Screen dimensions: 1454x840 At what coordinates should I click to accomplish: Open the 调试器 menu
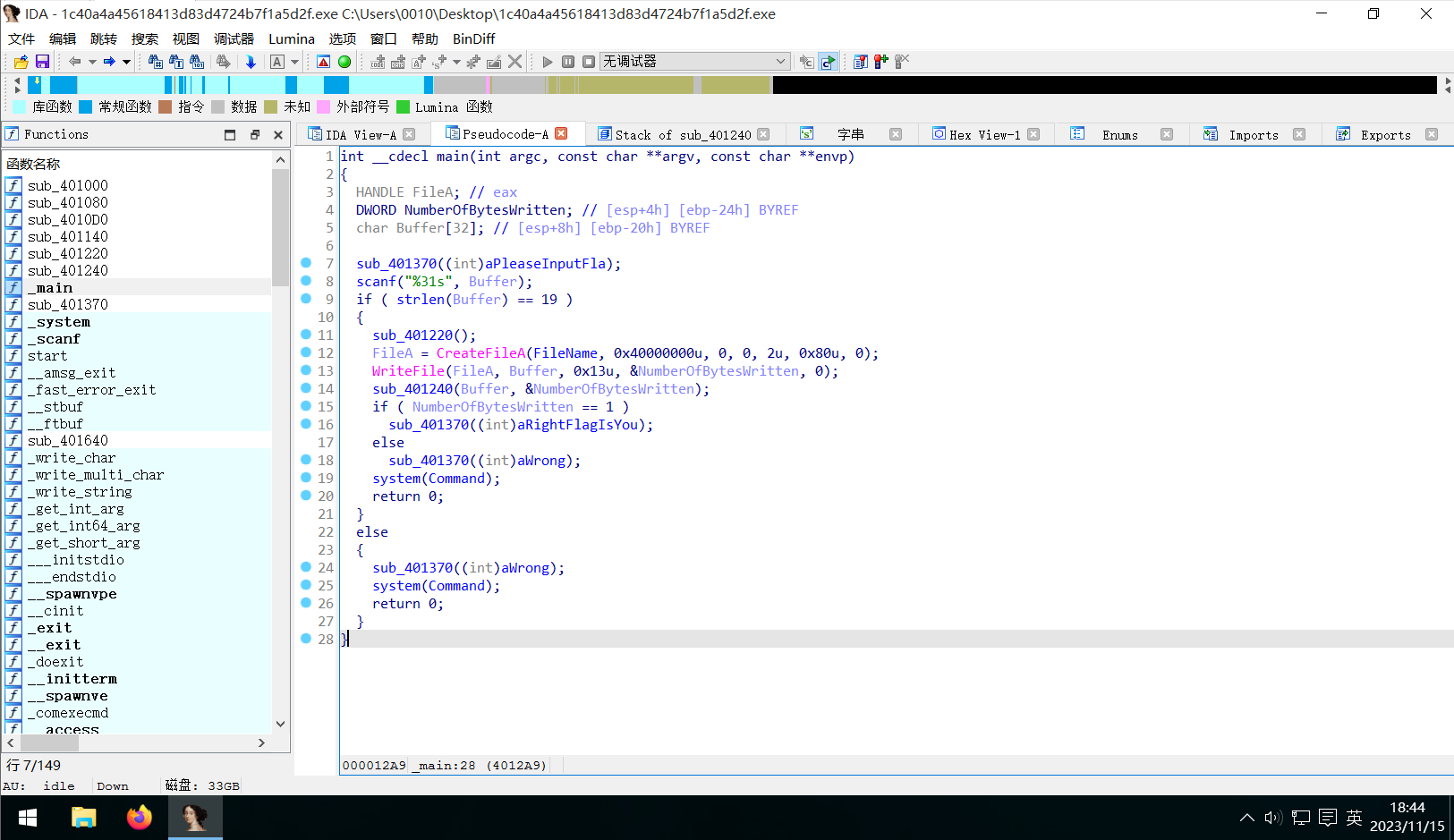point(234,38)
